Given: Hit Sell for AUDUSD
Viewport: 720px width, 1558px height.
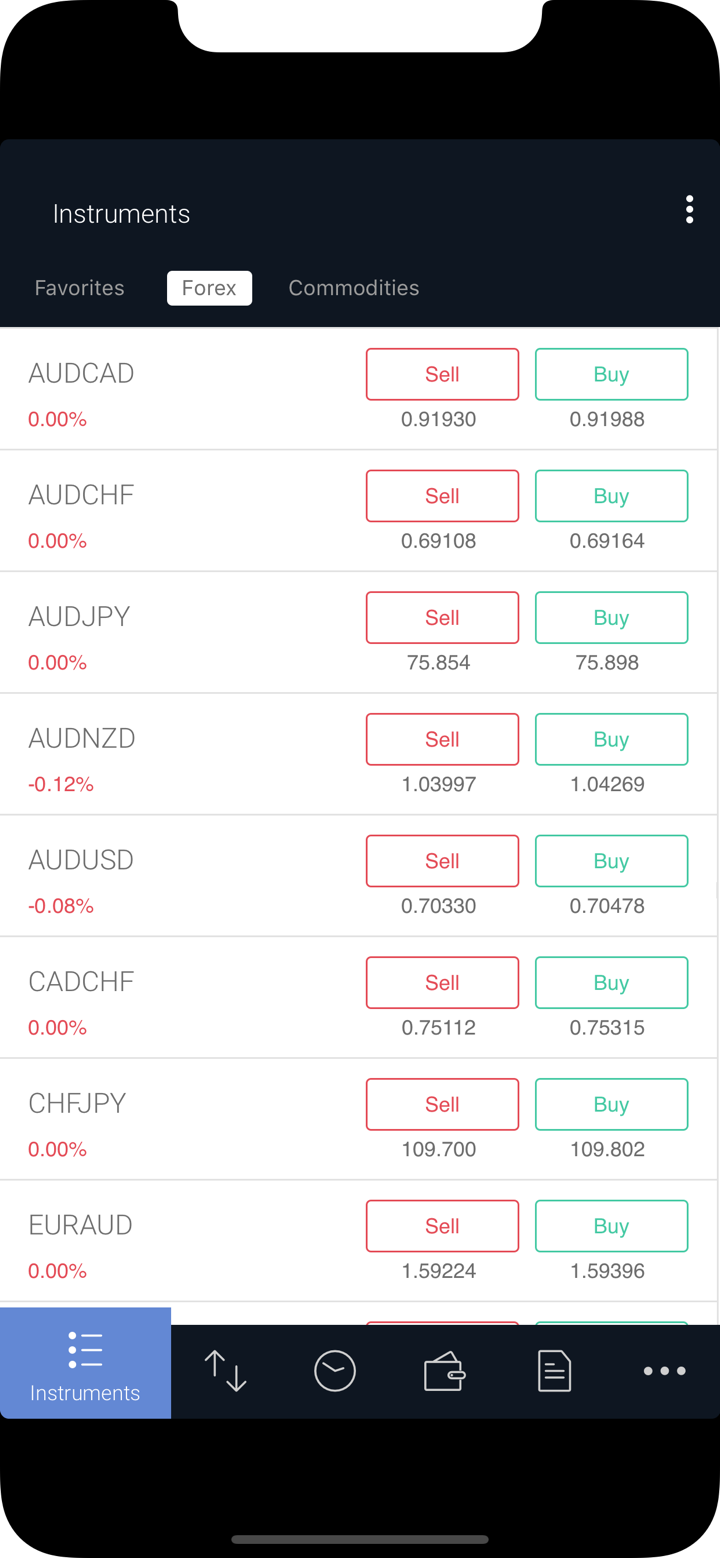Looking at the screenshot, I should tap(442, 861).
